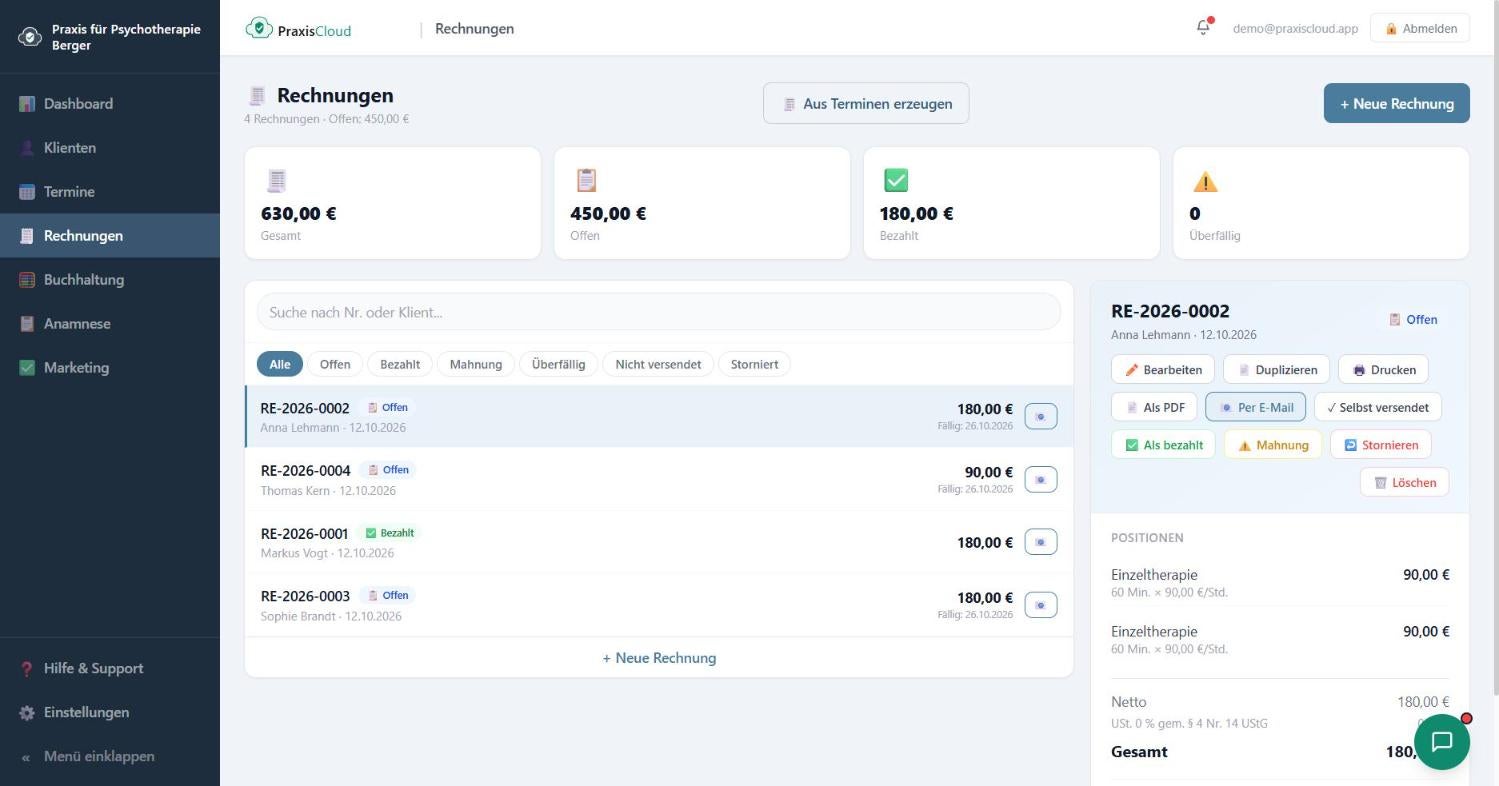Click Duplizieren button
The height and width of the screenshot is (786, 1499).
1276,370
